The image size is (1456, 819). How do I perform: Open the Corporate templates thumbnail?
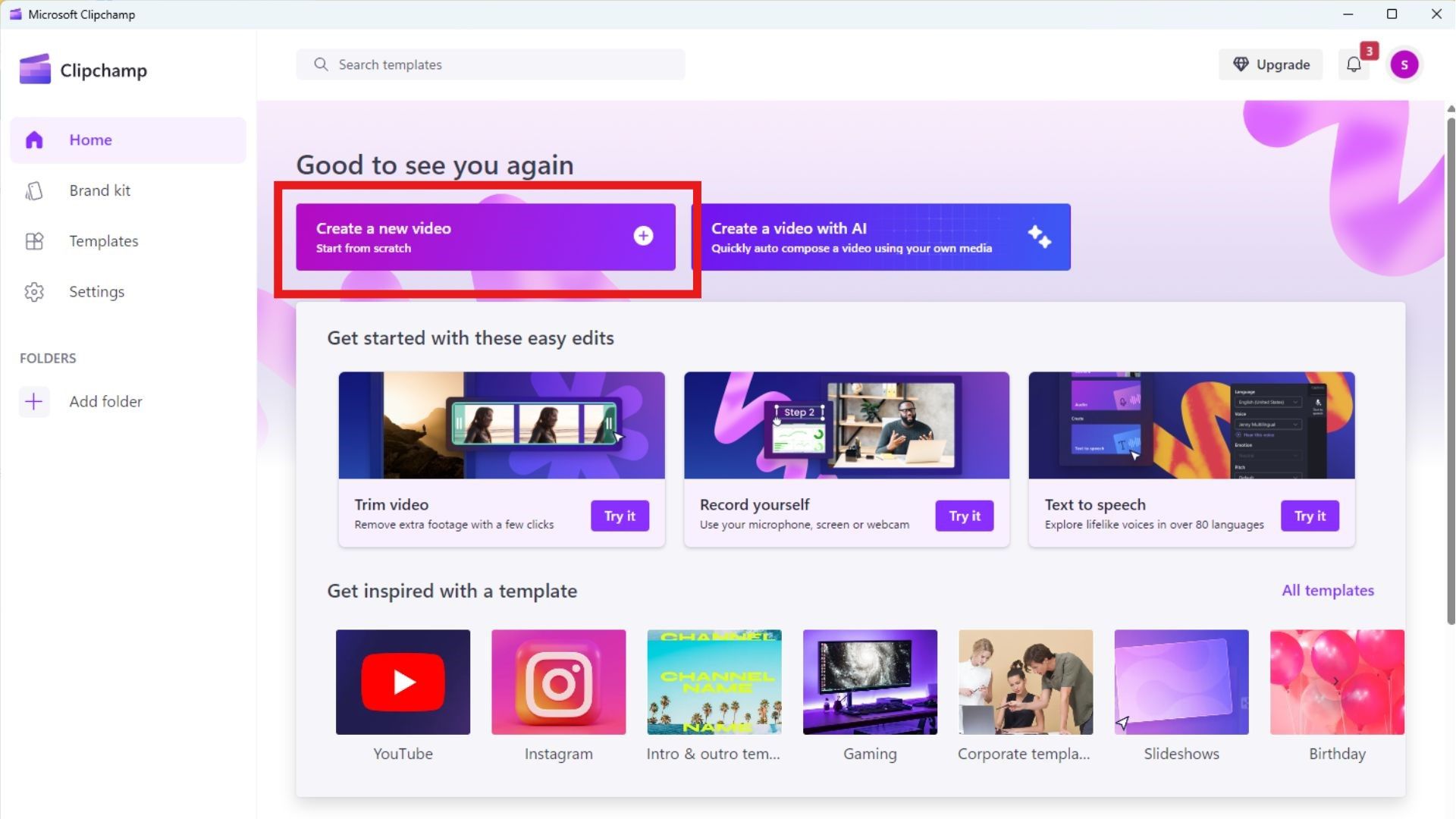[x=1026, y=682]
